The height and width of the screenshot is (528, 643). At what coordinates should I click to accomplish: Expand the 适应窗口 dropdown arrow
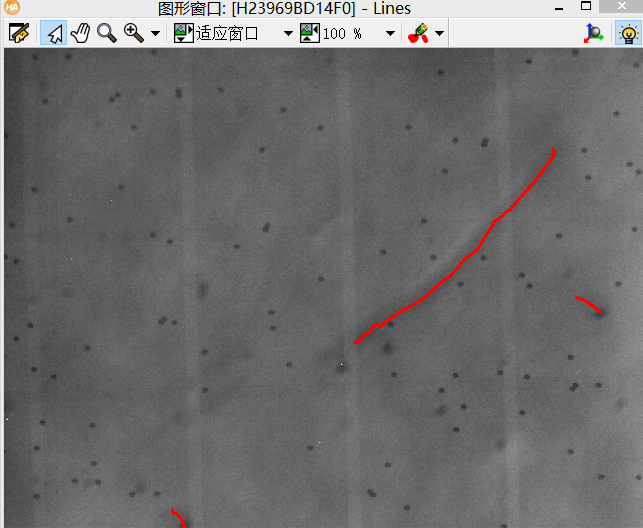tap(289, 33)
